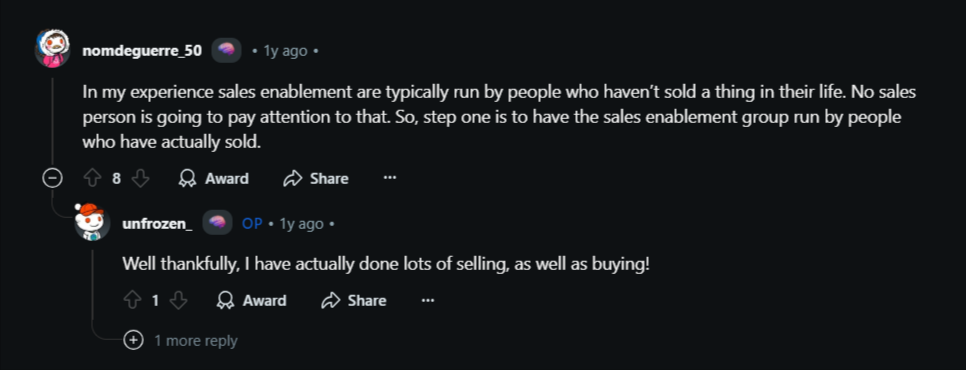Open more options on nomdeguerre_50's comment
Viewport: 966px width, 370px height.
[389, 179]
